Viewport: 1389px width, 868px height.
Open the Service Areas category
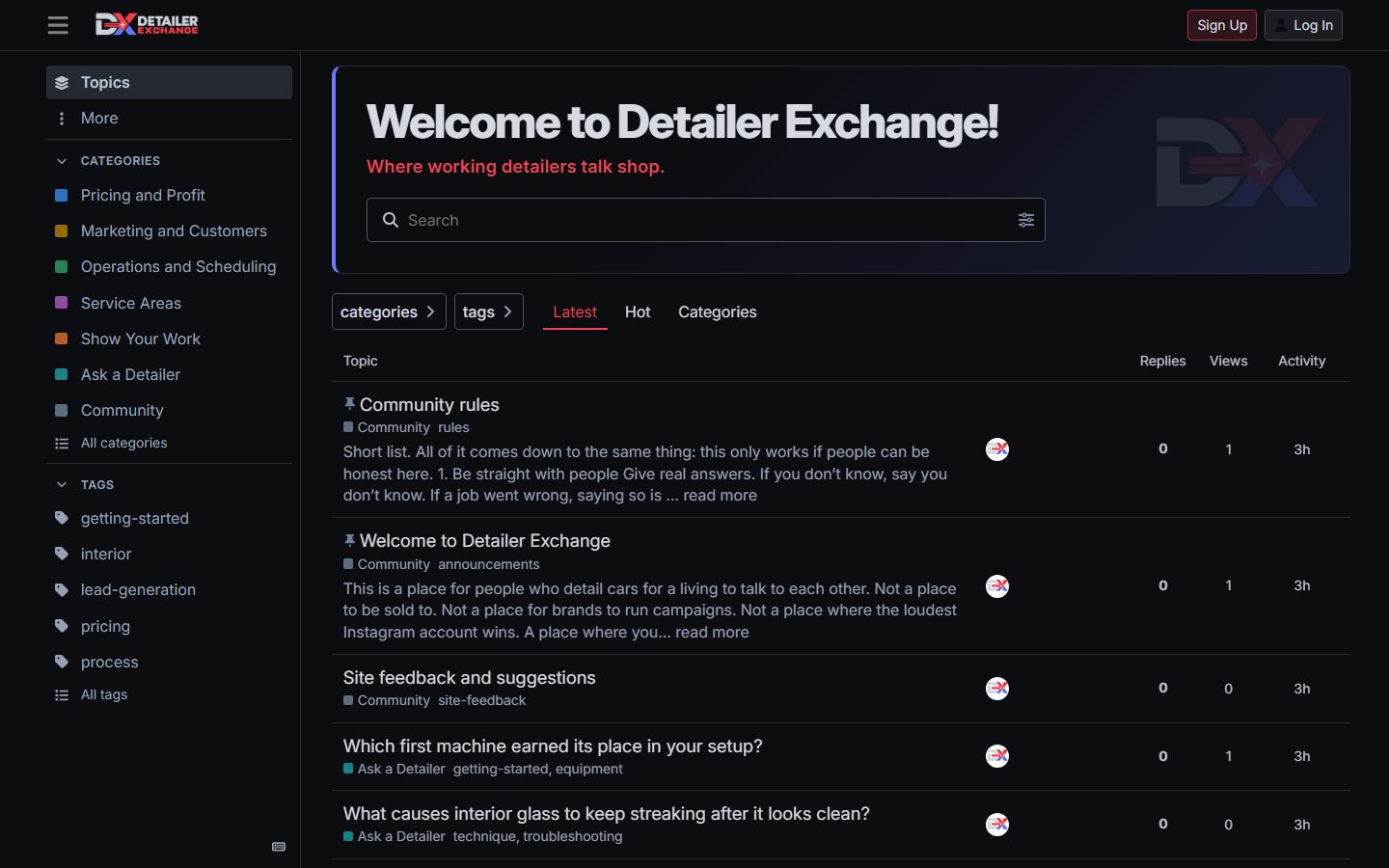pos(169,303)
